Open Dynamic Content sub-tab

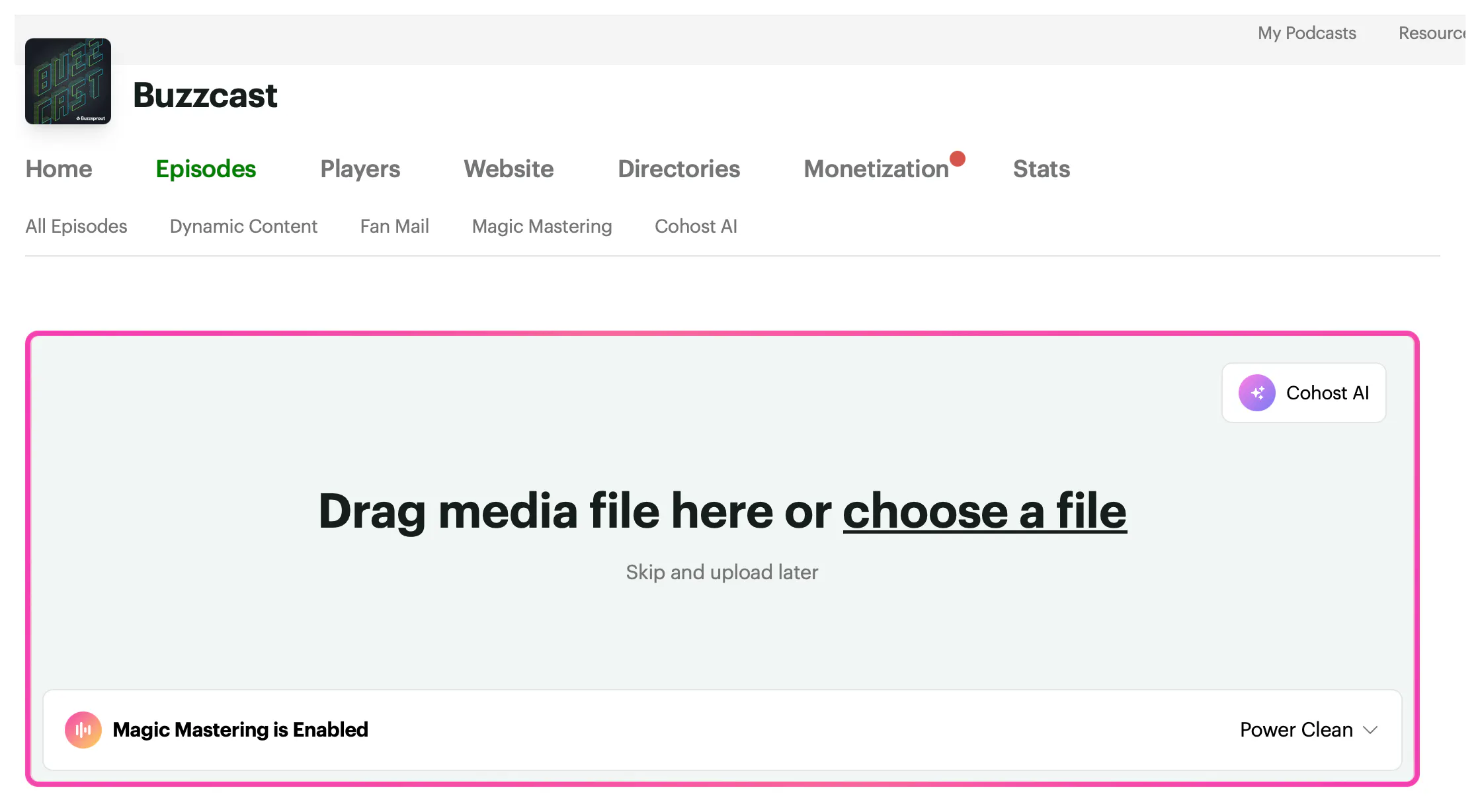click(243, 226)
